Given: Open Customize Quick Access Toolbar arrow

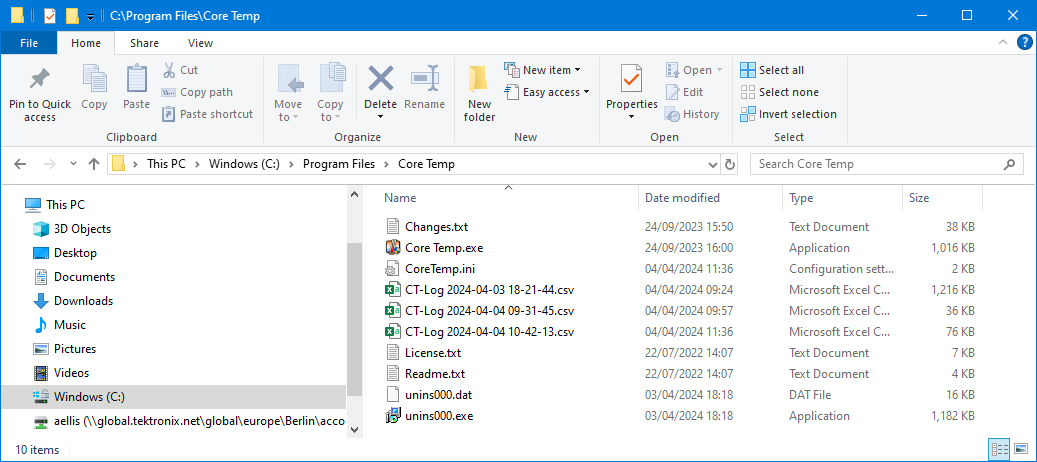Looking at the screenshot, I should [x=91, y=17].
